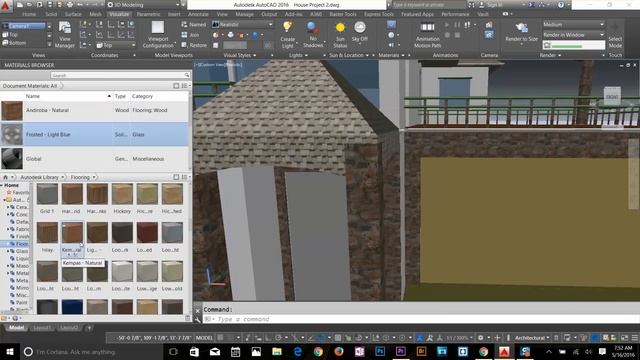The width and height of the screenshot is (640, 360).
Task: Open Photoshop from the taskbar
Action: [380, 351]
